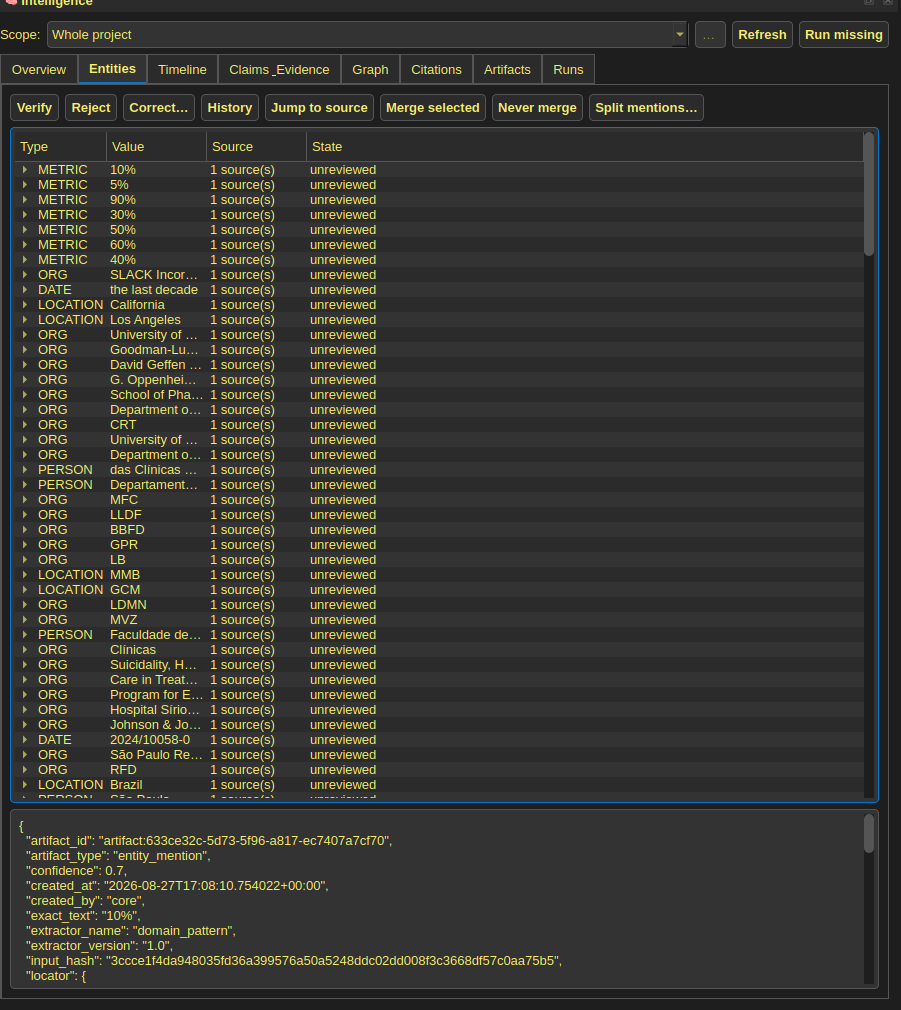
Task: Select the SLACK Incor… ORG entry
Action: click(x=154, y=275)
